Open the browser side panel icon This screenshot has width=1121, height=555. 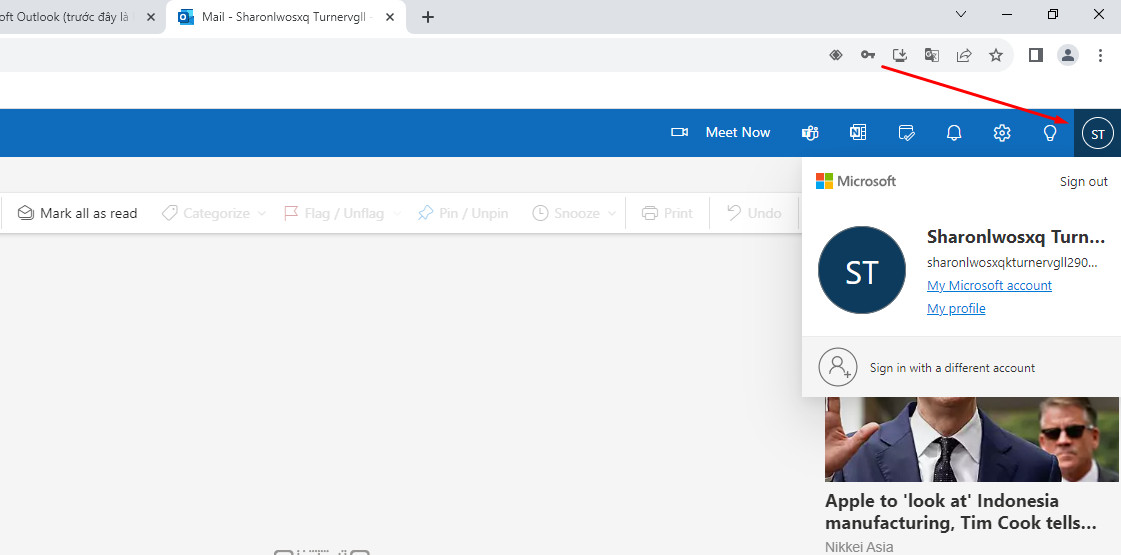coord(1035,55)
